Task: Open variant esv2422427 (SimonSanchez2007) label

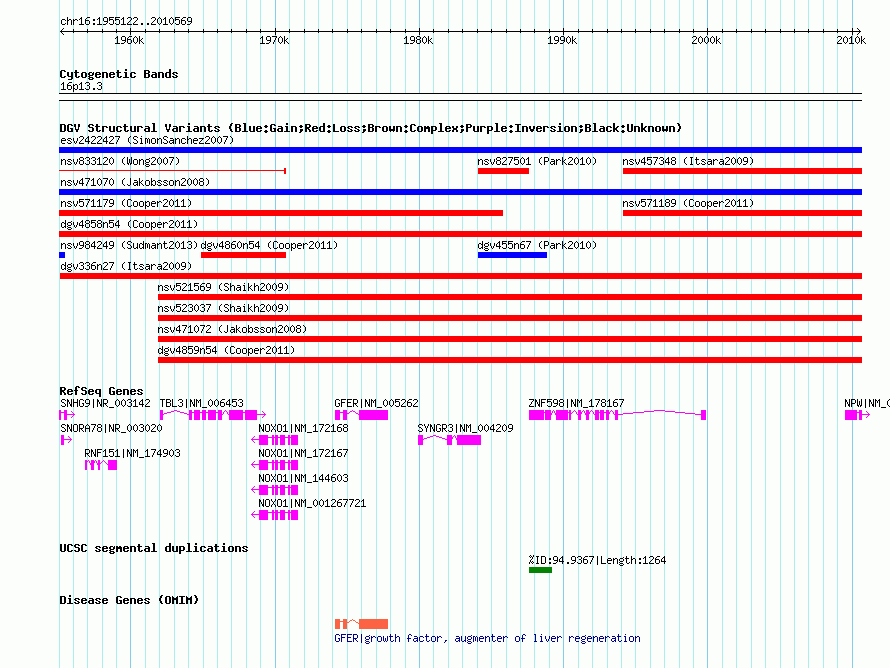Action: [x=147, y=140]
